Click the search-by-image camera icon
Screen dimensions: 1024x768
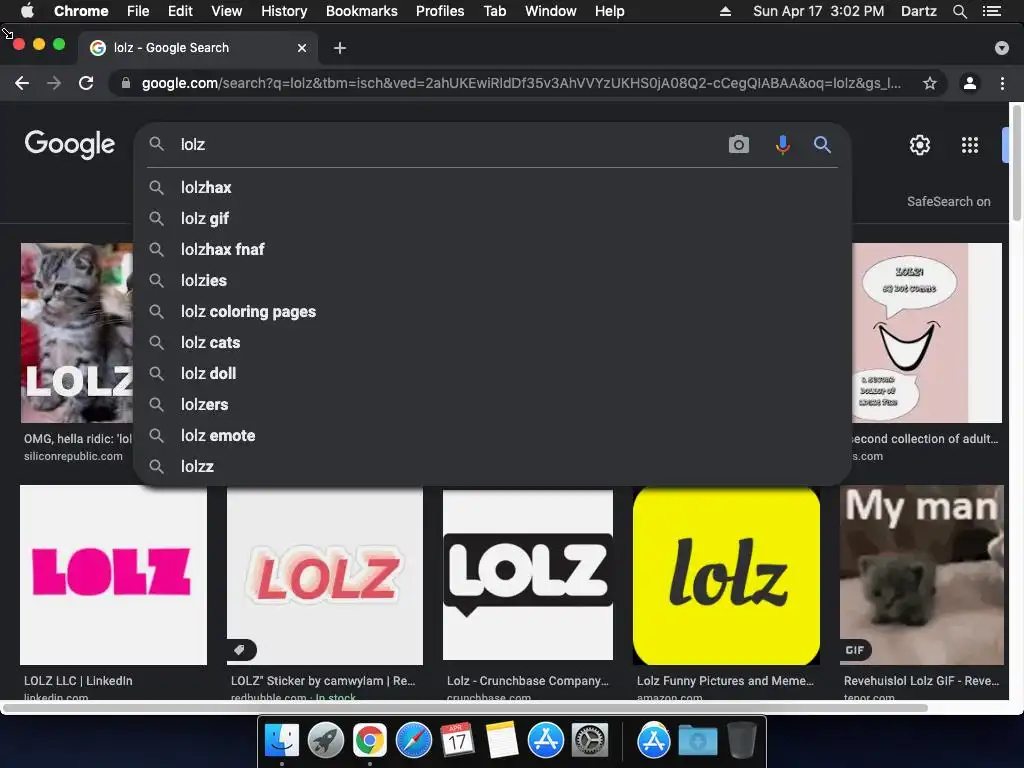739,144
